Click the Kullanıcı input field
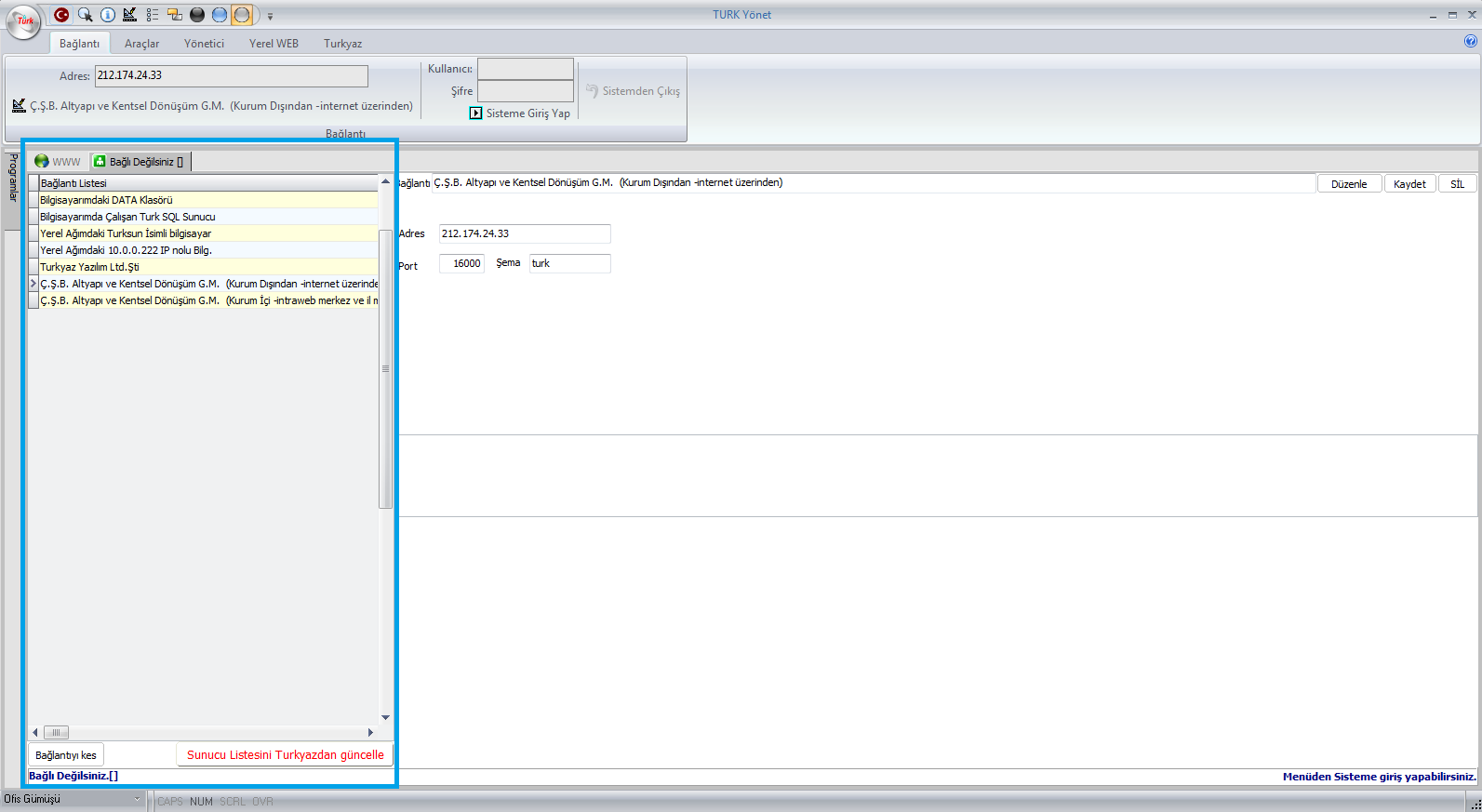Image resolution: width=1482 pixels, height=812 pixels. click(525, 69)
